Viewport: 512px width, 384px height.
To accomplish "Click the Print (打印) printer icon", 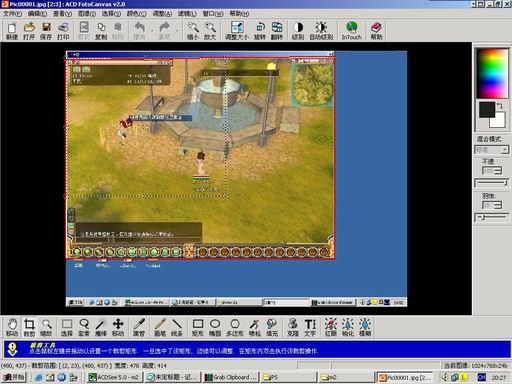I will [x=63, y=30].
